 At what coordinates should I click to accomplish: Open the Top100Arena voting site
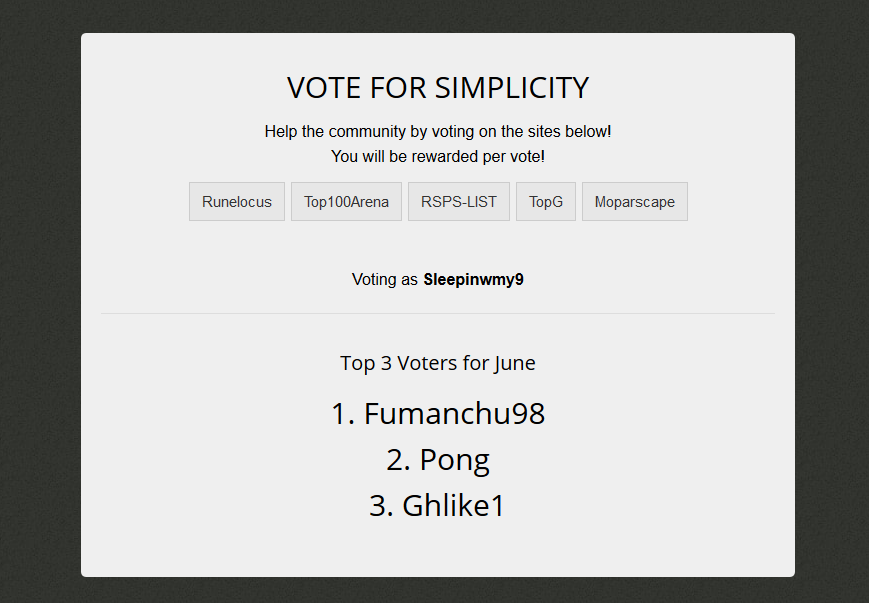(346, 201)
